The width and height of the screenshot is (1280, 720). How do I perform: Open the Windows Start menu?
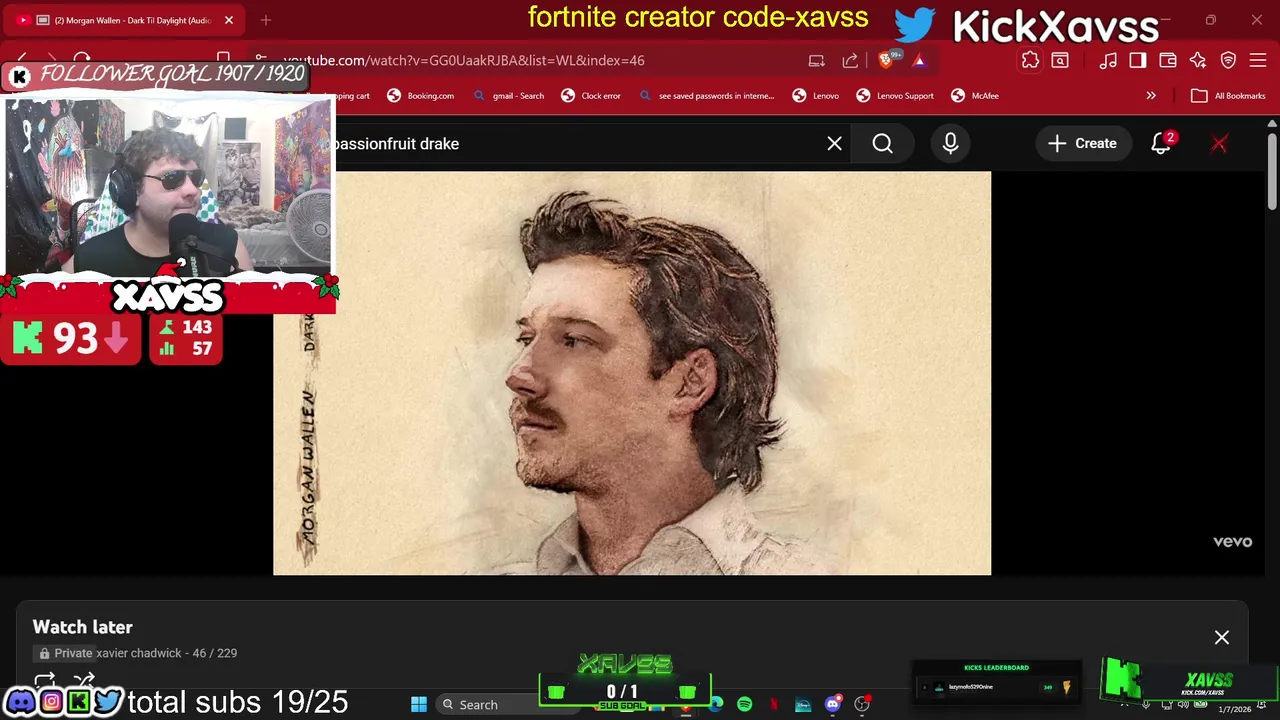419,705
